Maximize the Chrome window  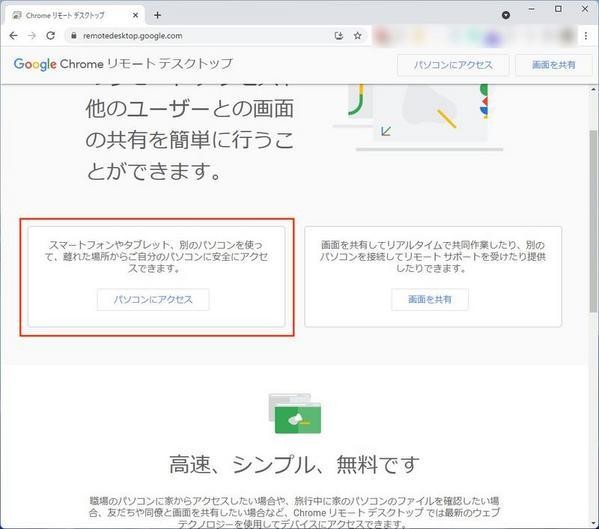coord(558,8)
